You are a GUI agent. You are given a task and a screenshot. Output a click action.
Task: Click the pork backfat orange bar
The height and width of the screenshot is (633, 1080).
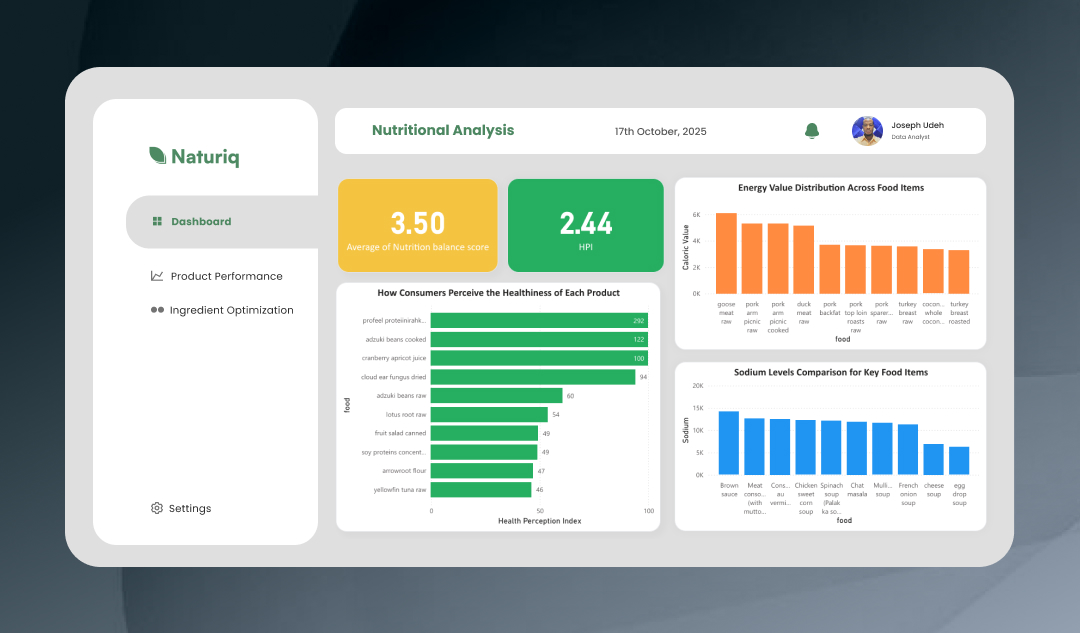tap(830, 269)
